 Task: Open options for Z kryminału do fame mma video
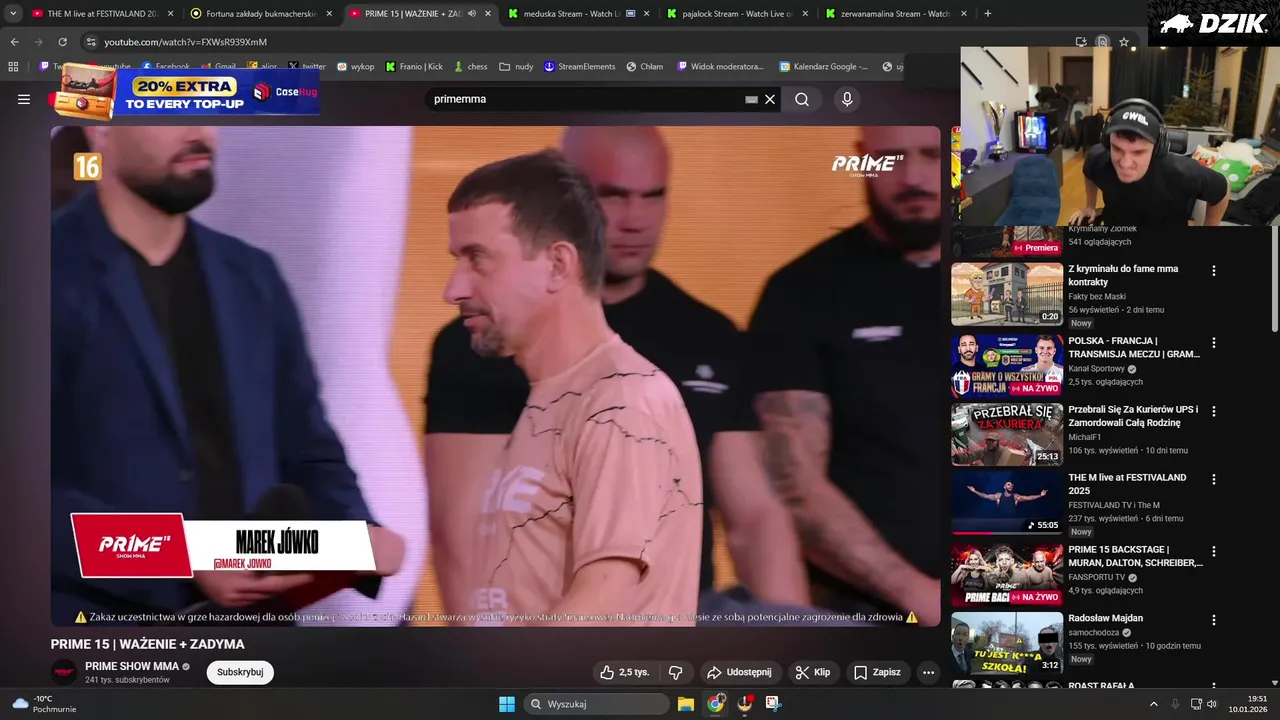[x=1214, y=271]
